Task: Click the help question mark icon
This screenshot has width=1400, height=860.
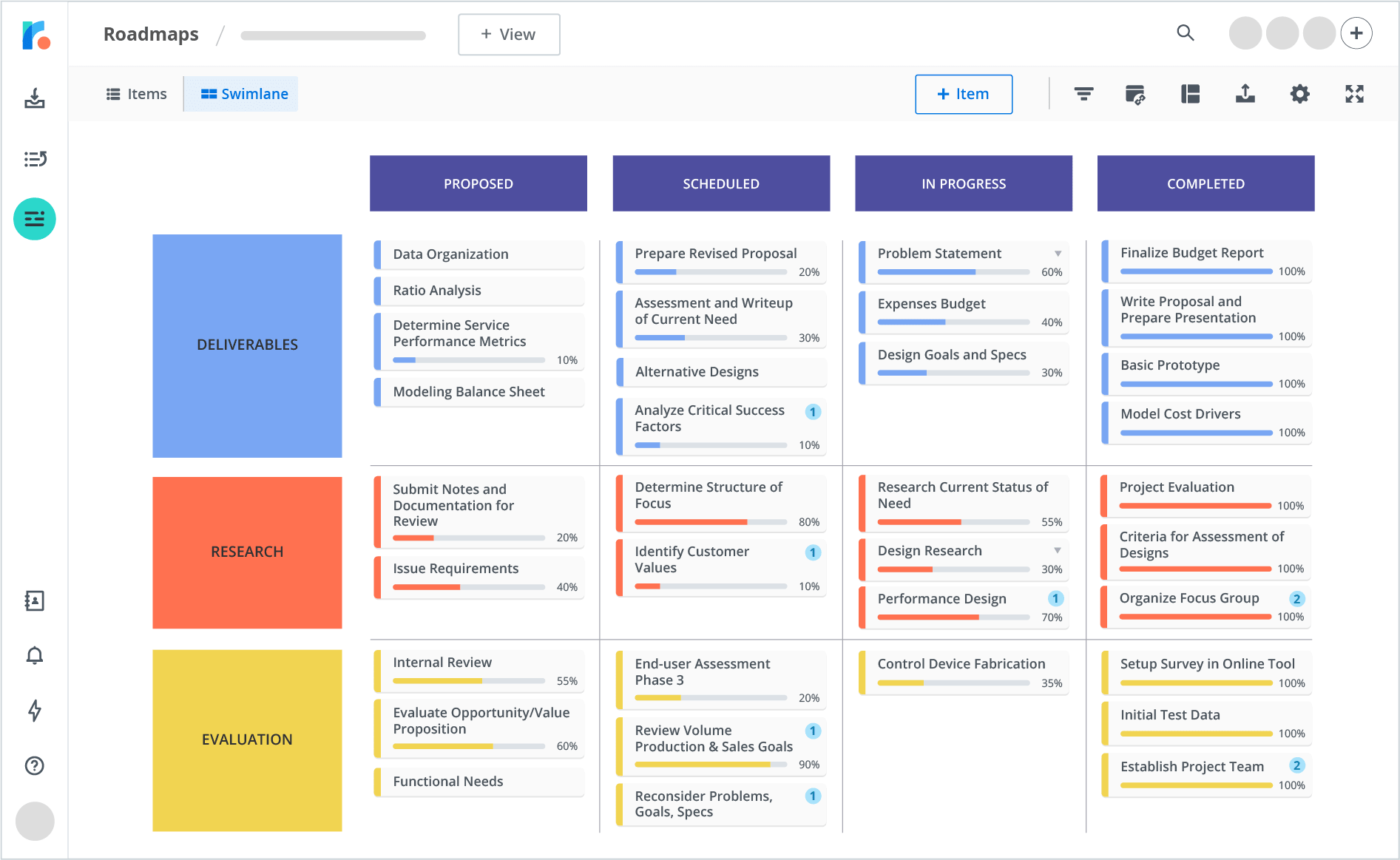Action: [x=34, y=766]
